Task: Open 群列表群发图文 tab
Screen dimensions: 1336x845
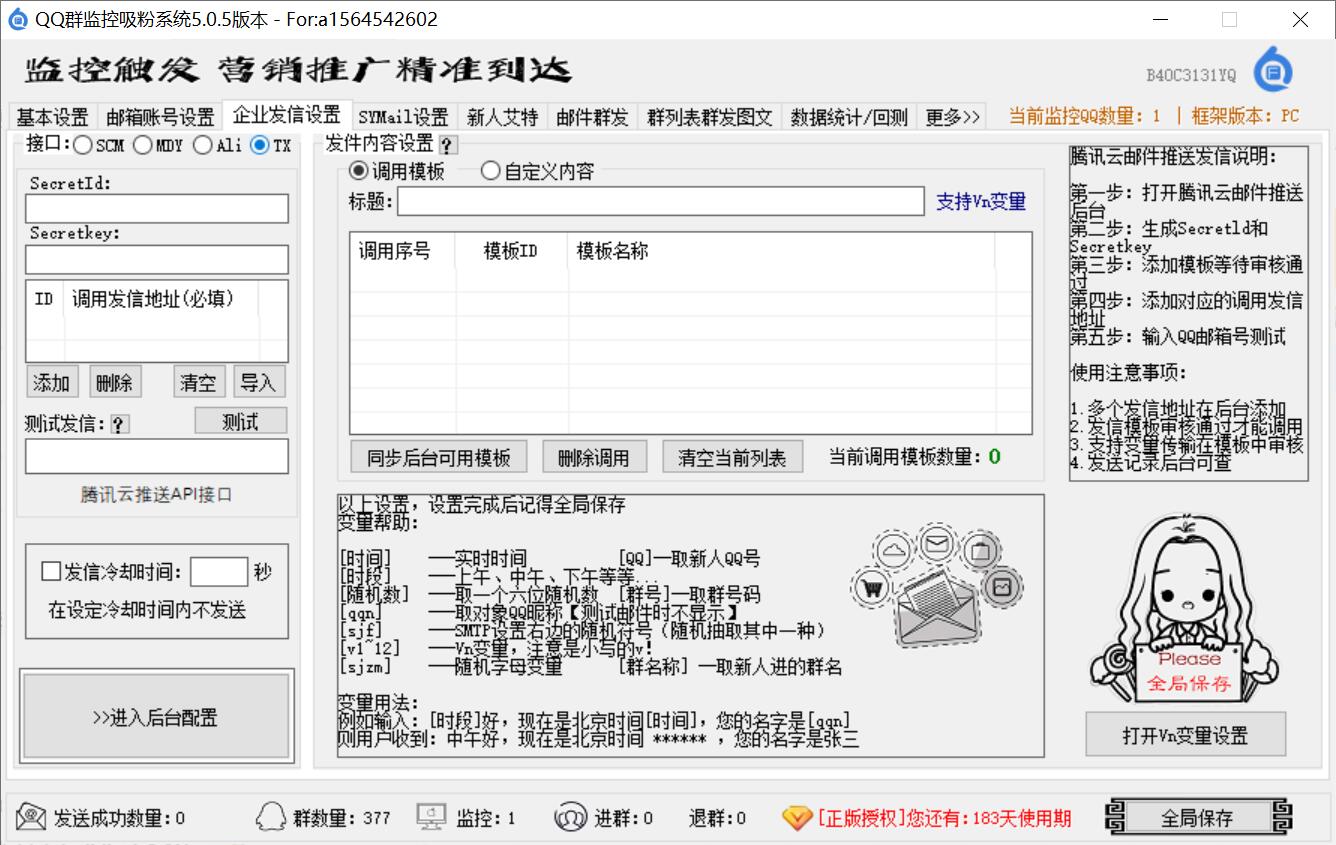Action: point(709,117)
